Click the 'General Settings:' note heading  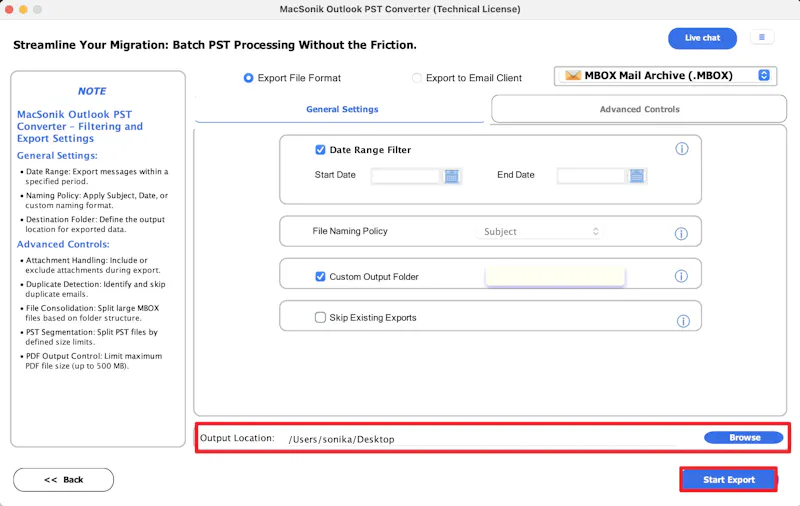pos(57,156)
